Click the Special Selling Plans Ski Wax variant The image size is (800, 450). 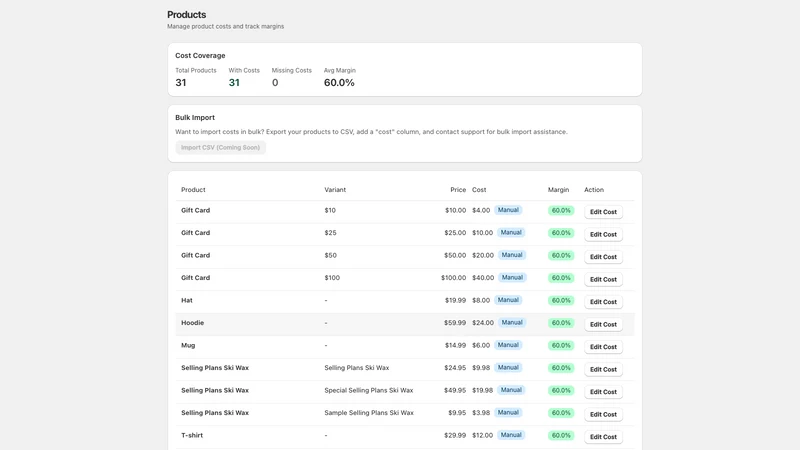pos(369,390)
